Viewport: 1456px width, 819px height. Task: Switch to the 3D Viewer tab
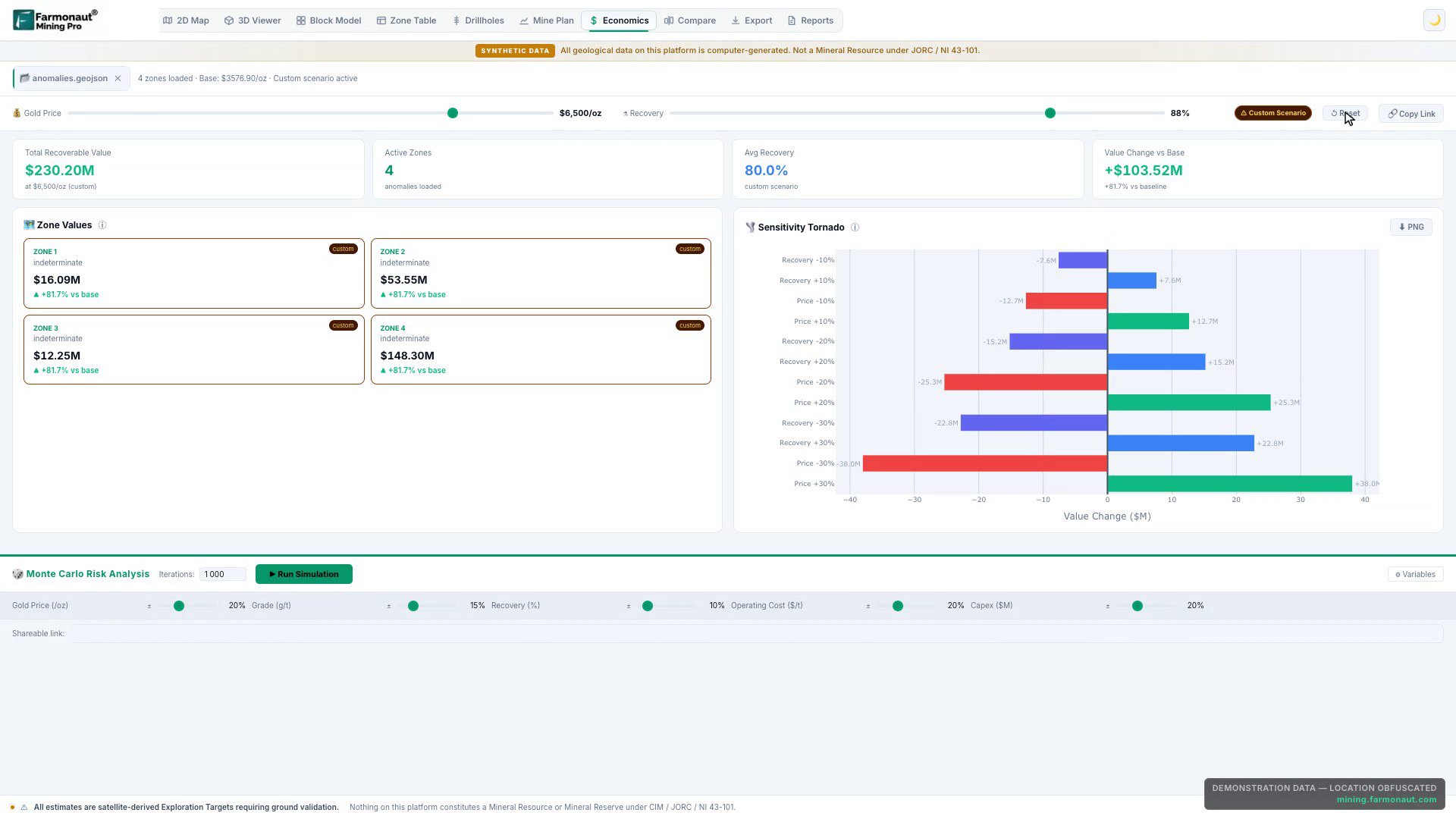click(253, 20)
